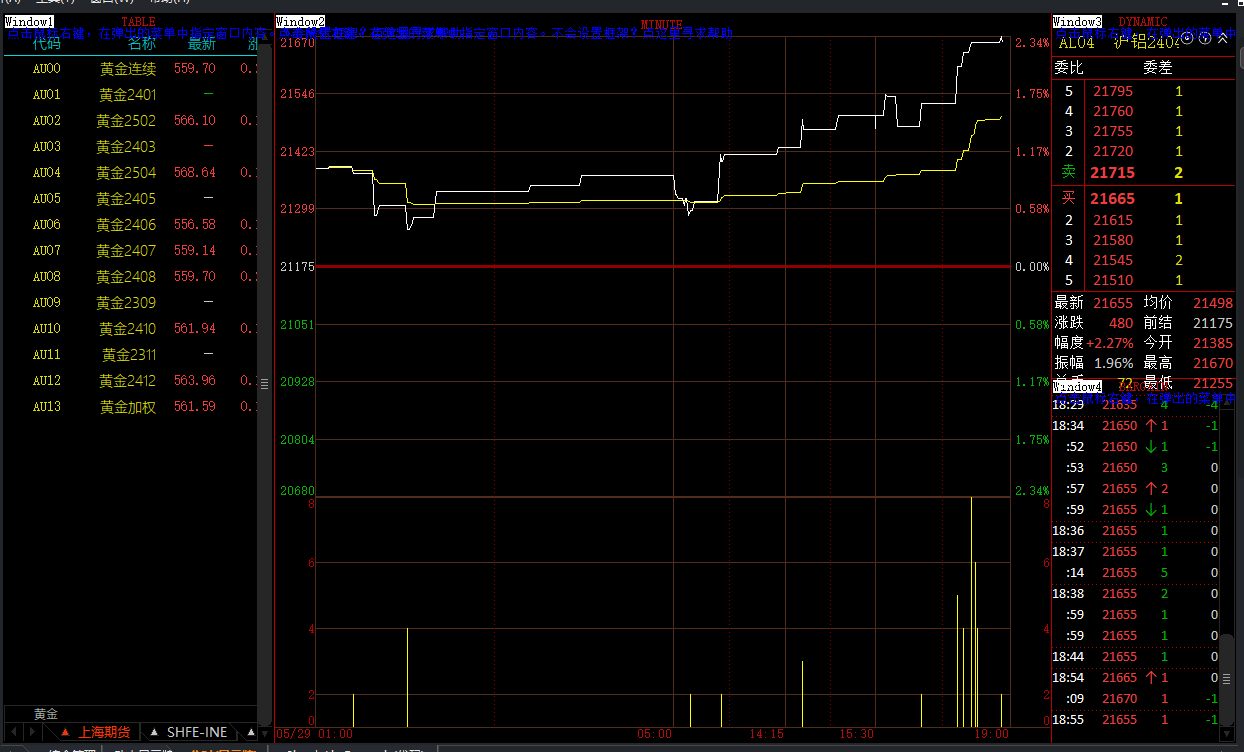Select the AU12 黄金2412 row
The width and height of the screenshot is (1244, 752).
tap(130, 380)
